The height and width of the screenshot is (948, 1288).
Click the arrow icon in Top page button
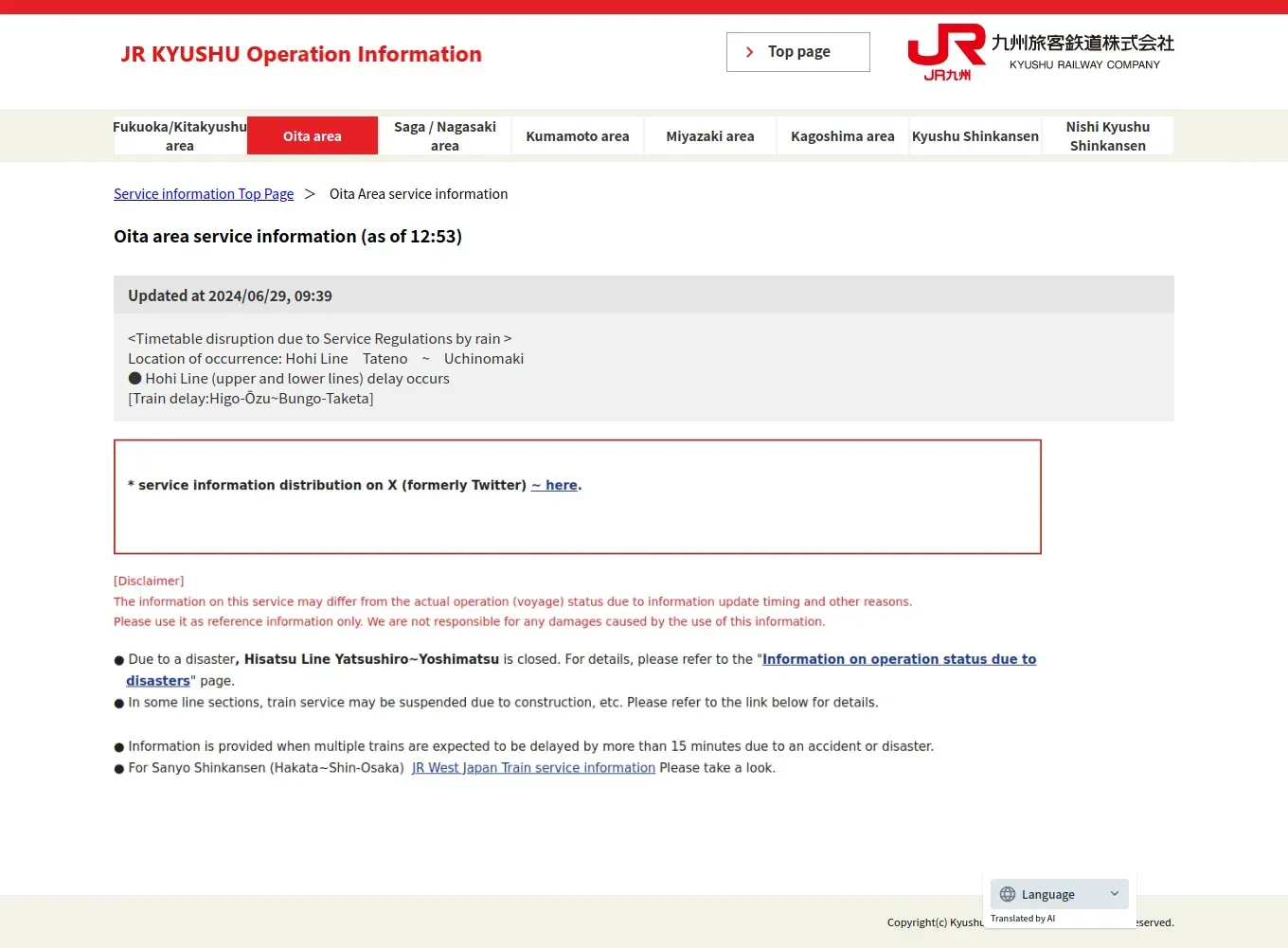click(750, 52)
